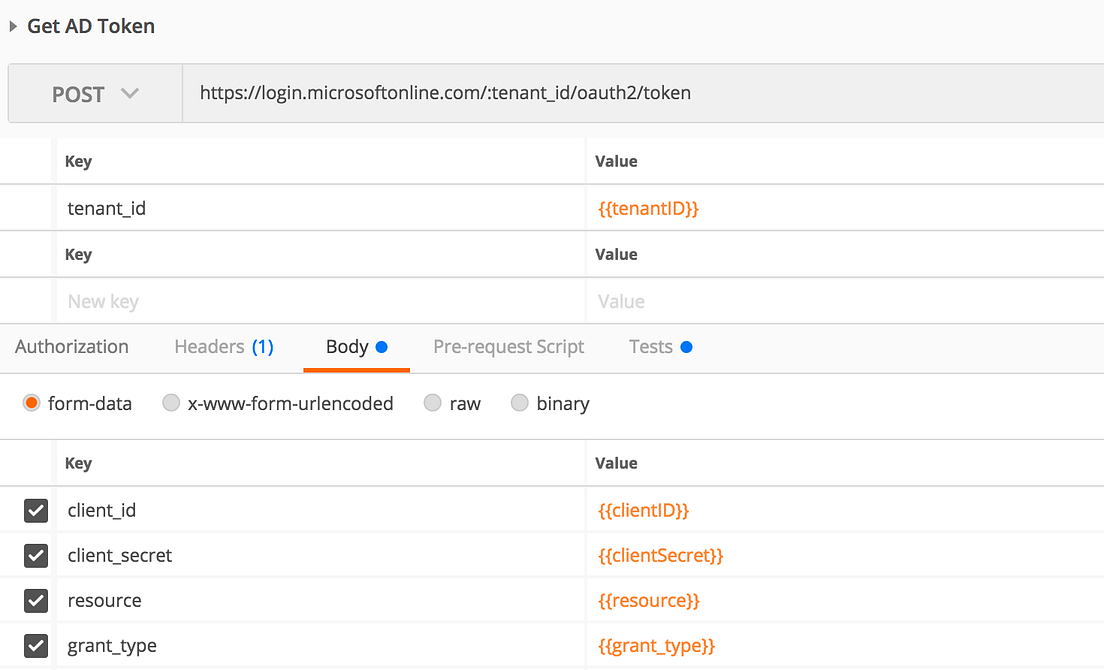Click the request URL field
The height and width of the screenshot is (670, 1104).
(640, 94)
